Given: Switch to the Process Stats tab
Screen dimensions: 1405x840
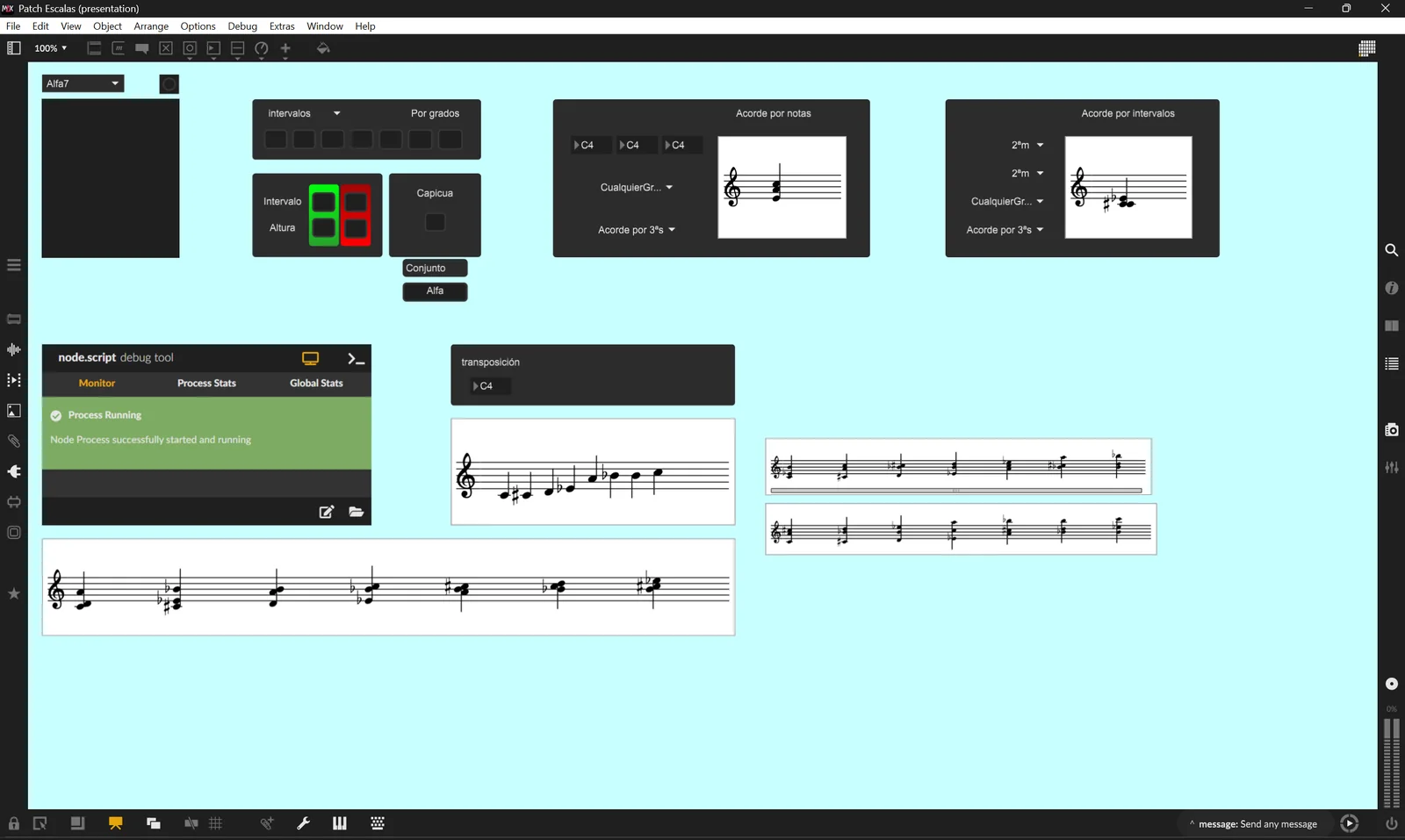Looking at the screenshot, I should tap(206, 384).
